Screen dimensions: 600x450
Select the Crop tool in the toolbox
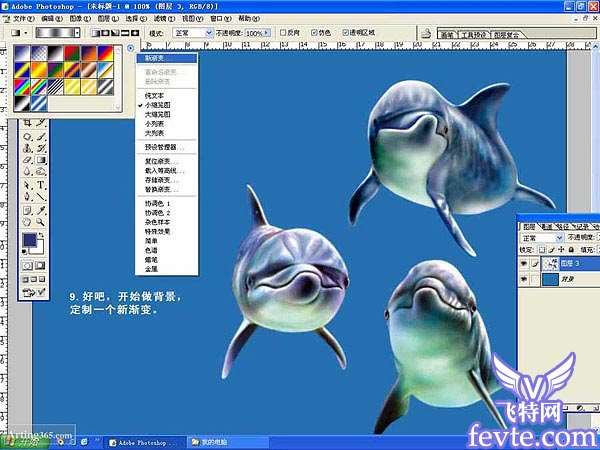tap(27, 123)
